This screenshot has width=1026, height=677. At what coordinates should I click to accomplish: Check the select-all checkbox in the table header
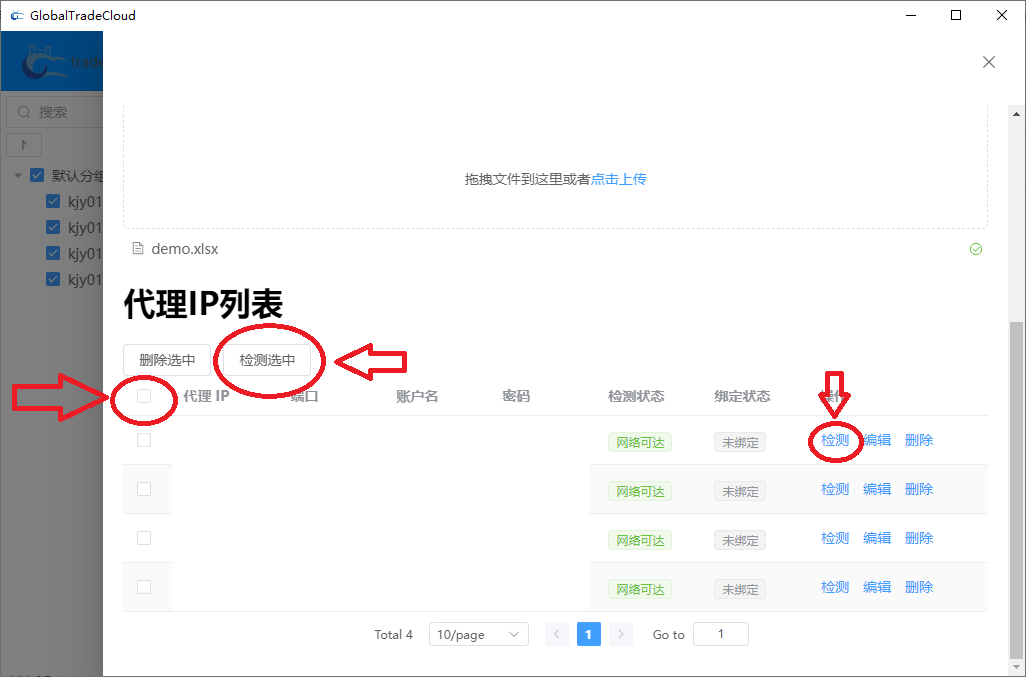click(x=144, y=397)
